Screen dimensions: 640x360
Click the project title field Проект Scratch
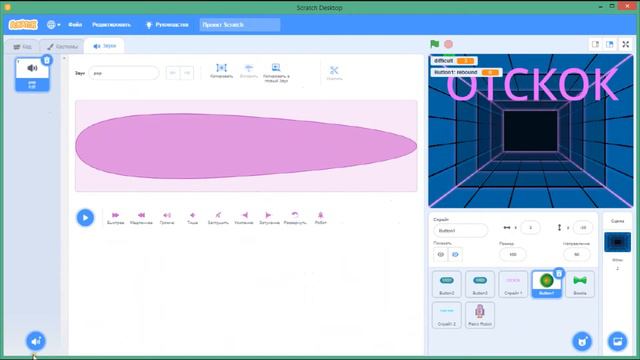pos(240,24)
